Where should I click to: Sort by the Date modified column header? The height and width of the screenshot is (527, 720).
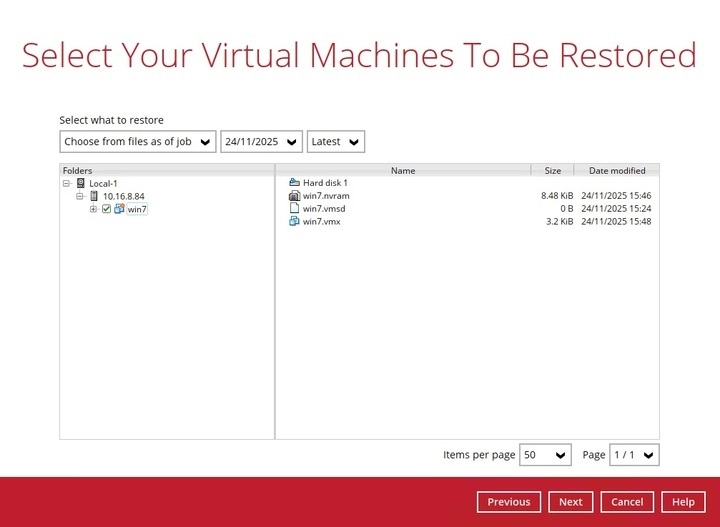point(617,170)
